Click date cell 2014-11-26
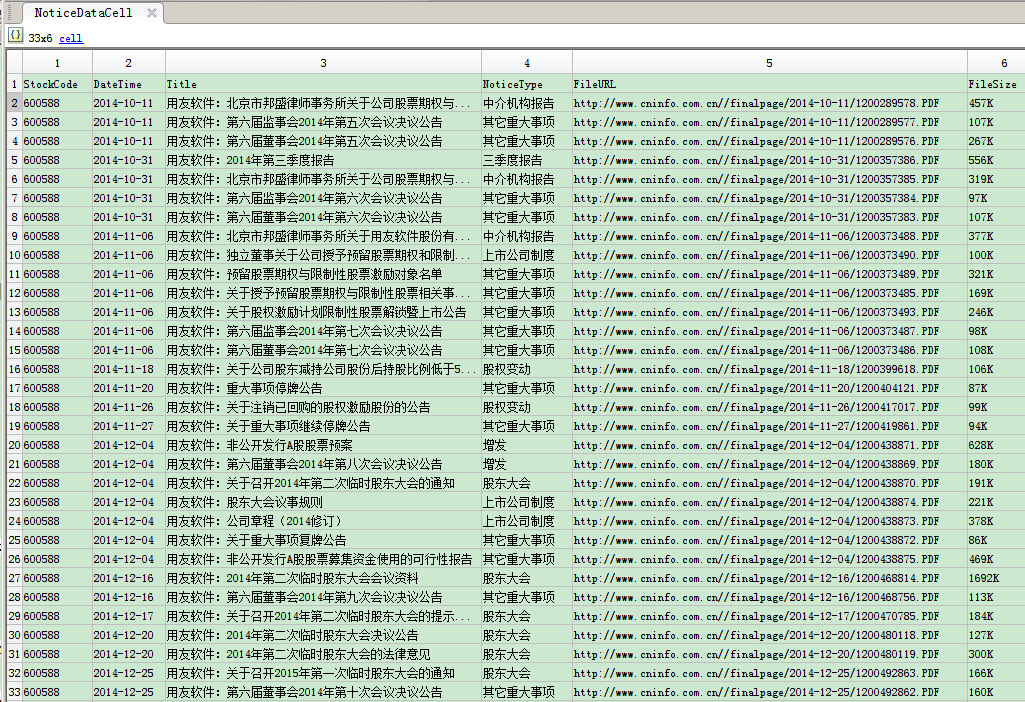The height and width of the screenshot is (702, 1025). [129, 407]
